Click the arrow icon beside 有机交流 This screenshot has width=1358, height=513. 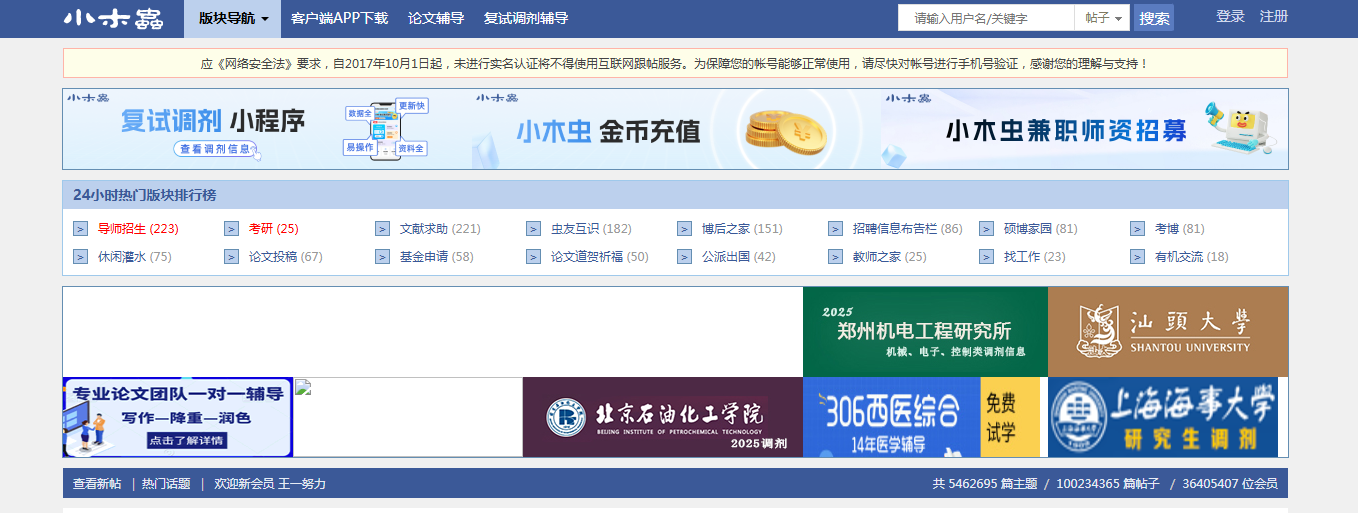pos(1137,257)
